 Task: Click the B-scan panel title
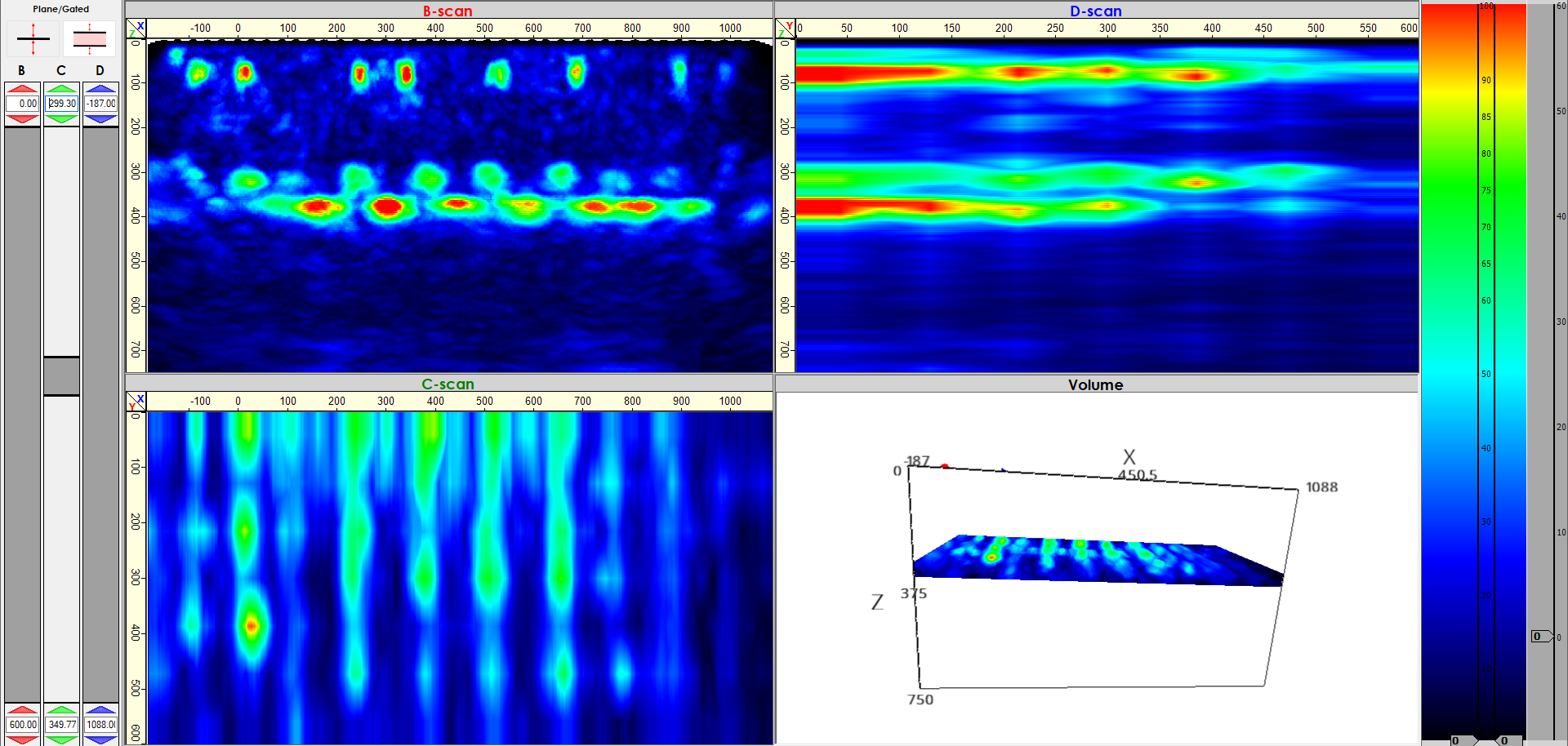click(x=448, y=11)
